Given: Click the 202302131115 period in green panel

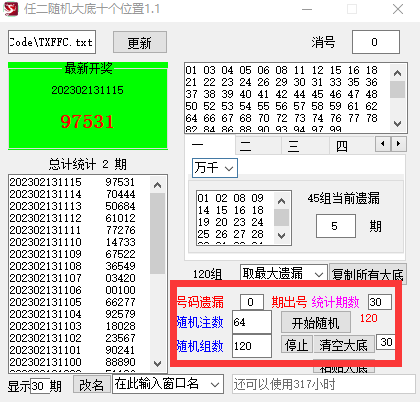Looking at the screenshot, I should pos(87,90).
